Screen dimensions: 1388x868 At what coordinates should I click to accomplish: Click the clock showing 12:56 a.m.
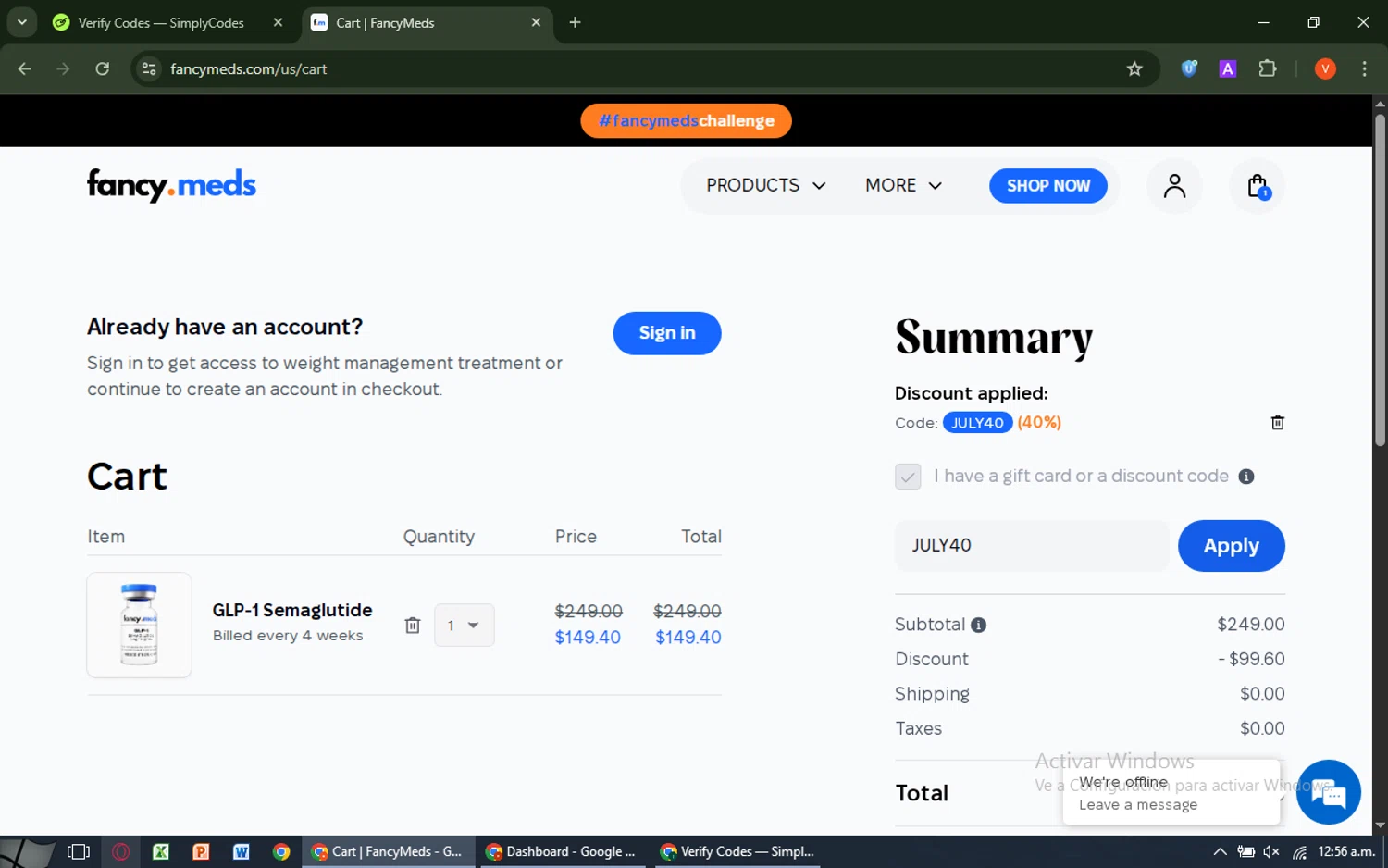[x=1346, y=851]
